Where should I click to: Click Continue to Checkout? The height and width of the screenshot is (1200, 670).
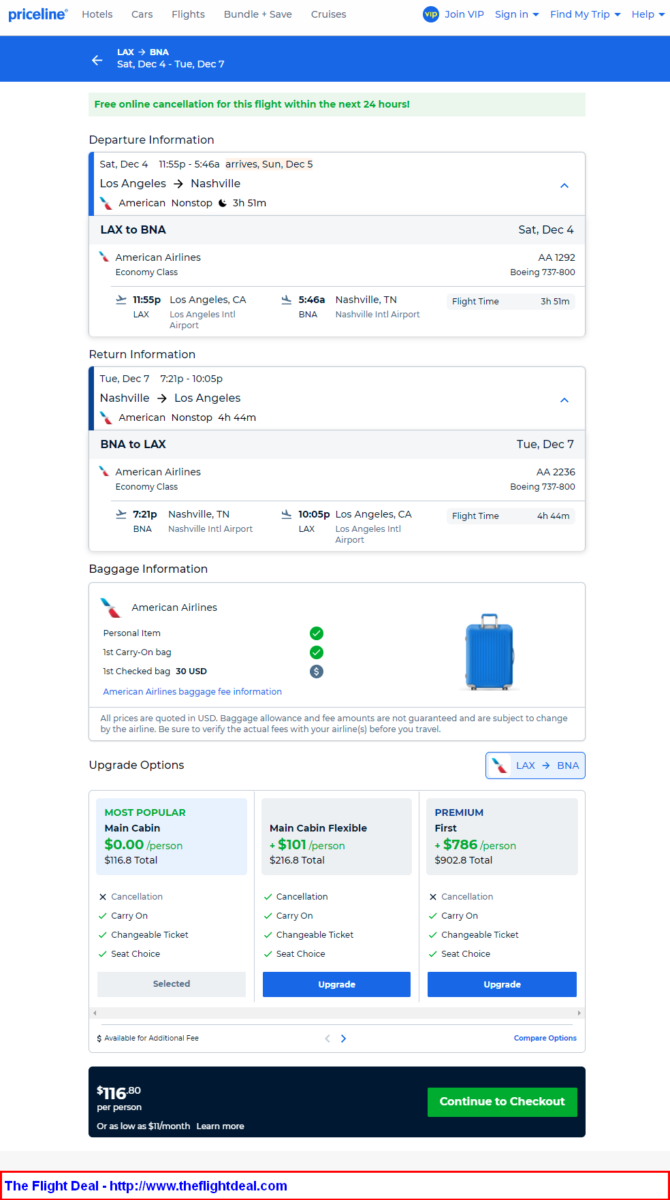click(x=502, y=1102)
